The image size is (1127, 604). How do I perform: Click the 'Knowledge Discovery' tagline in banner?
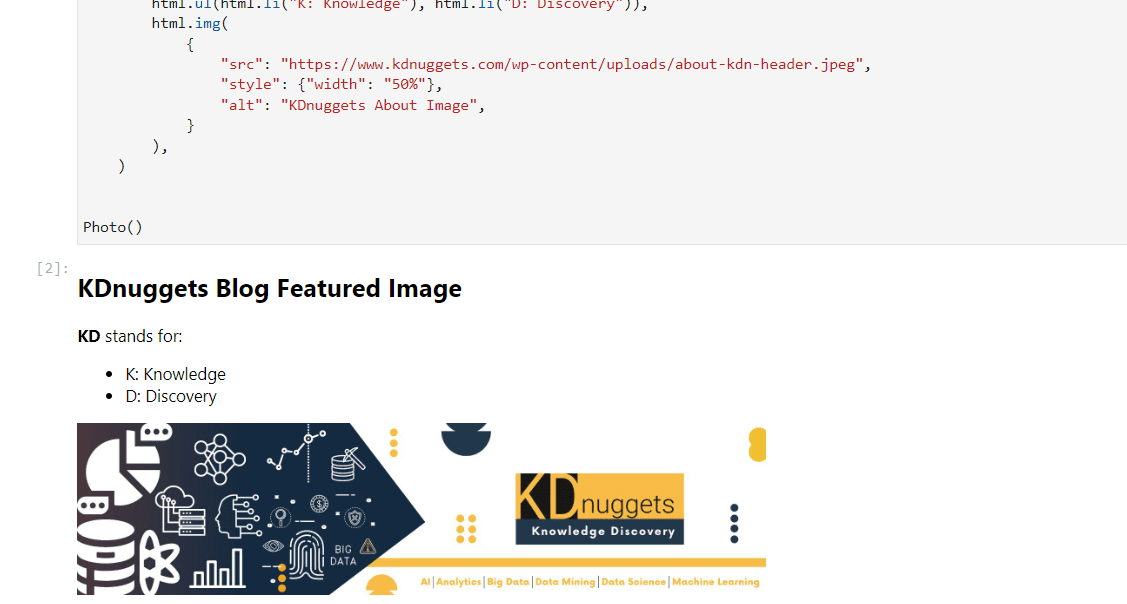(x=603, y=531)
